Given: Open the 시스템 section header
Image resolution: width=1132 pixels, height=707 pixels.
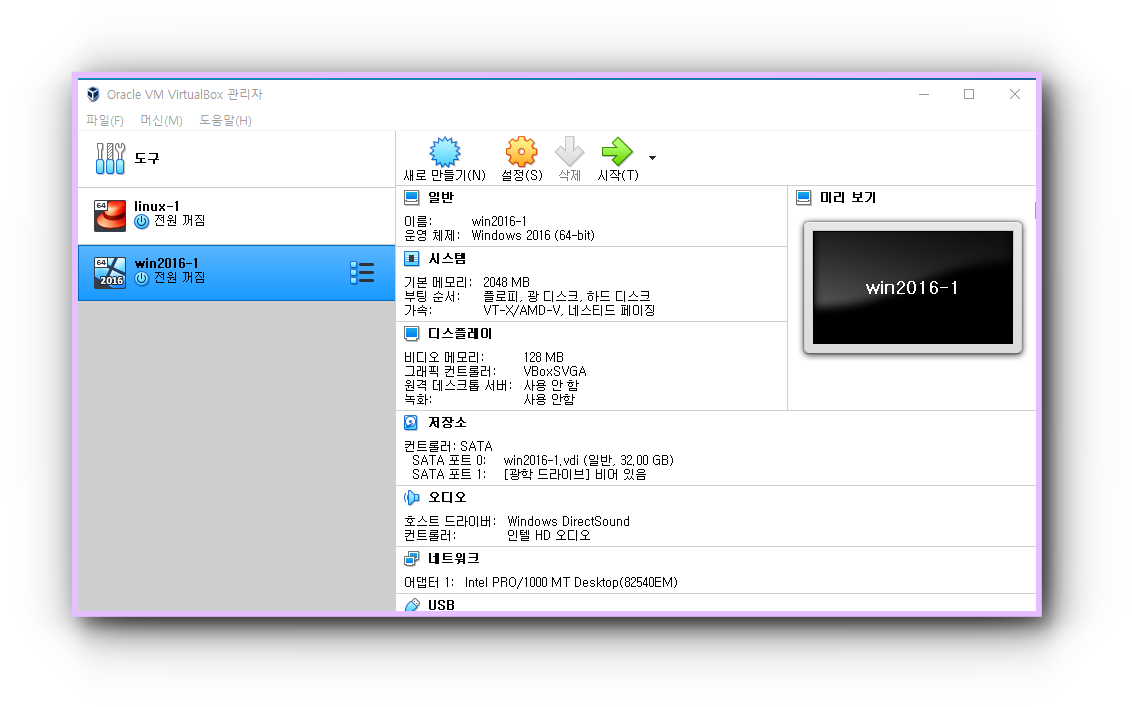Looking at the screenshot, I should coord(447,259).
